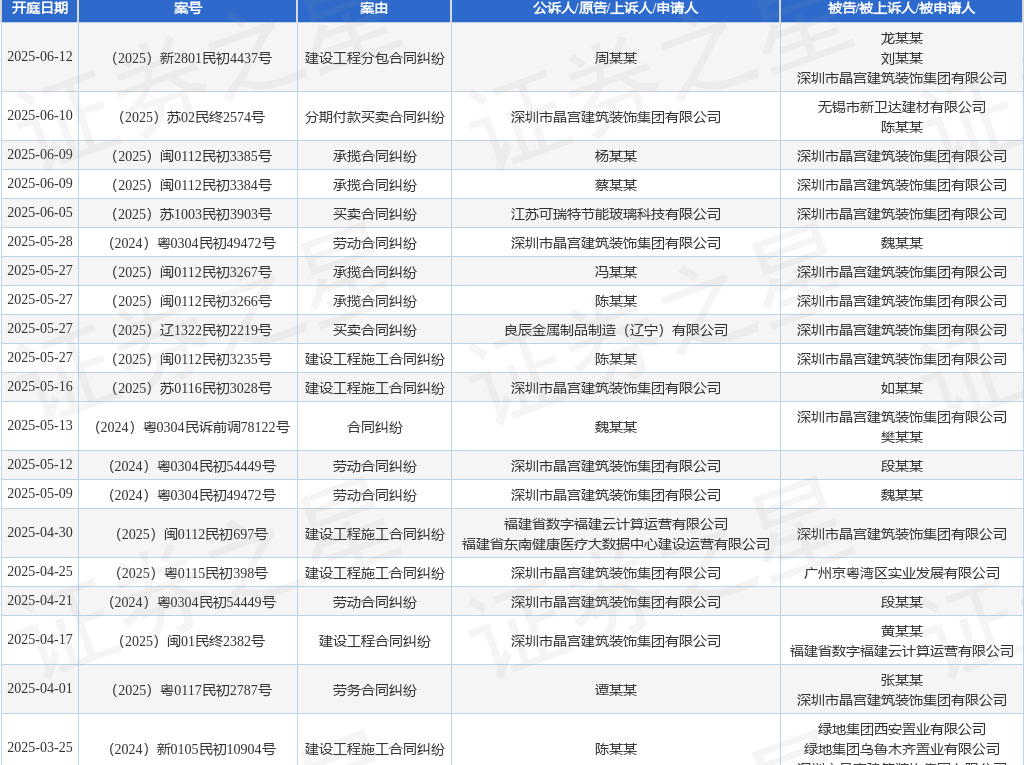The image size is (1024, 765).
Task: Click defendant 刘某某
Action: tap(901, 58)
